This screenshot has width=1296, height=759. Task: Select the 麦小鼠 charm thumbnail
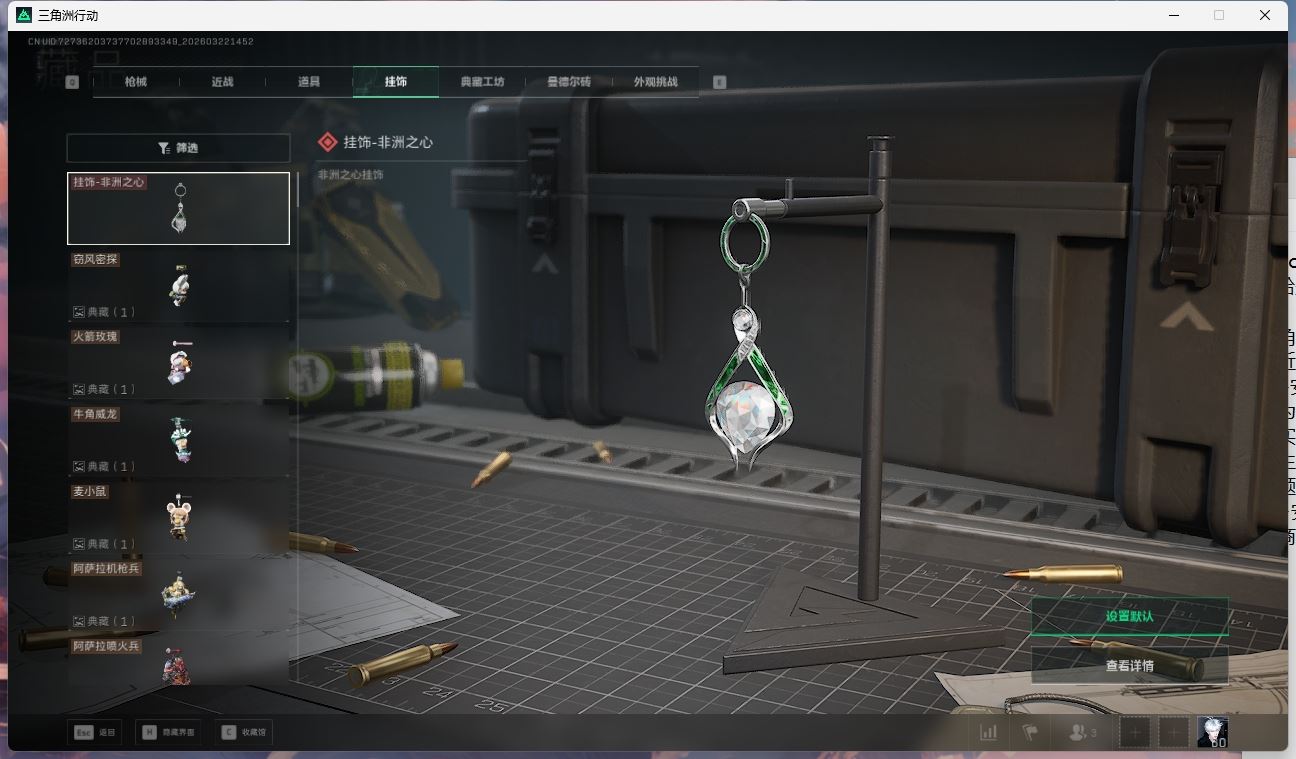178,517
